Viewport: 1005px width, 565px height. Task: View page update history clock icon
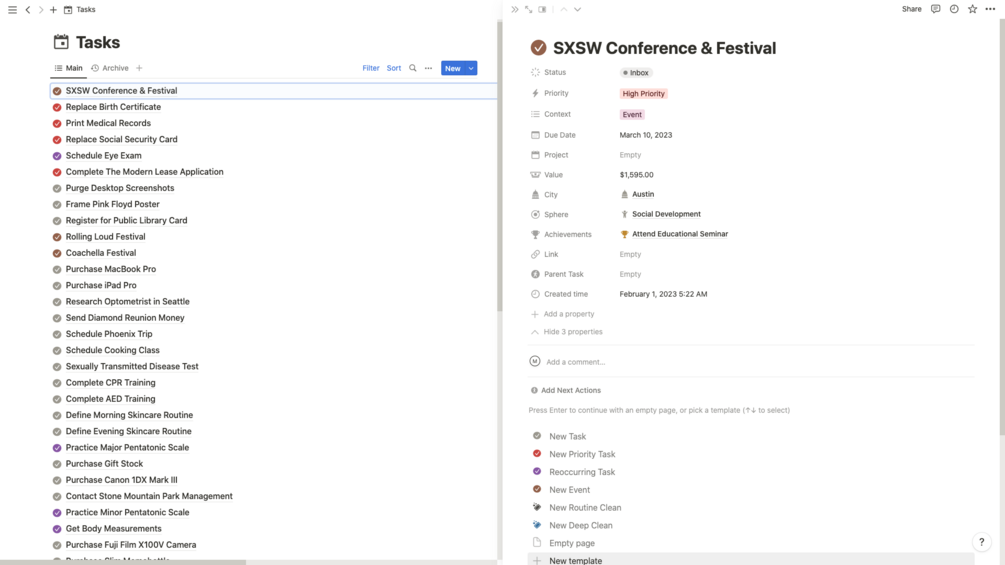(x=954, y=9)
